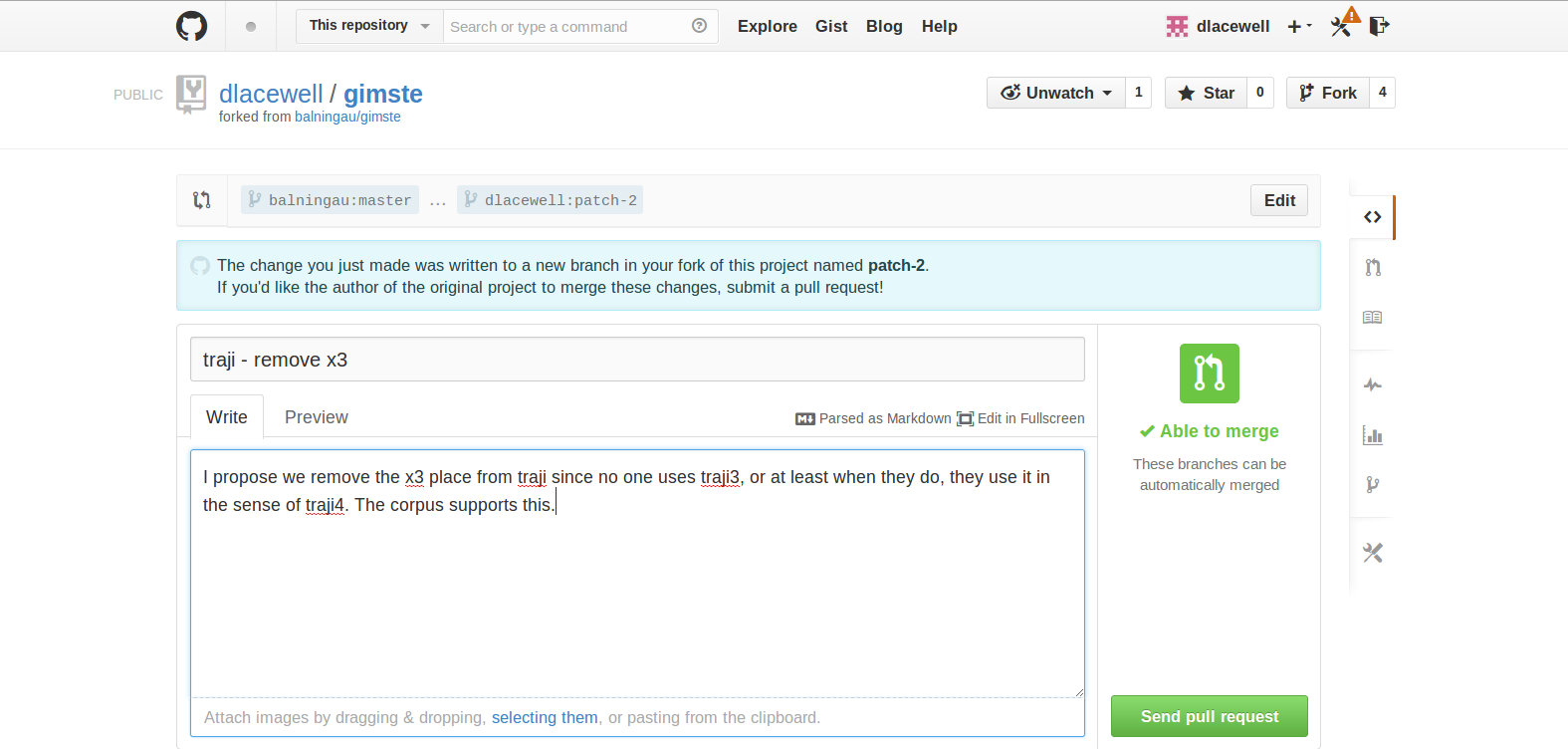This screenshot has width=1568, height=749.
Task: Open repository Settings tools sidebar icon
Action: (1373, 553)
